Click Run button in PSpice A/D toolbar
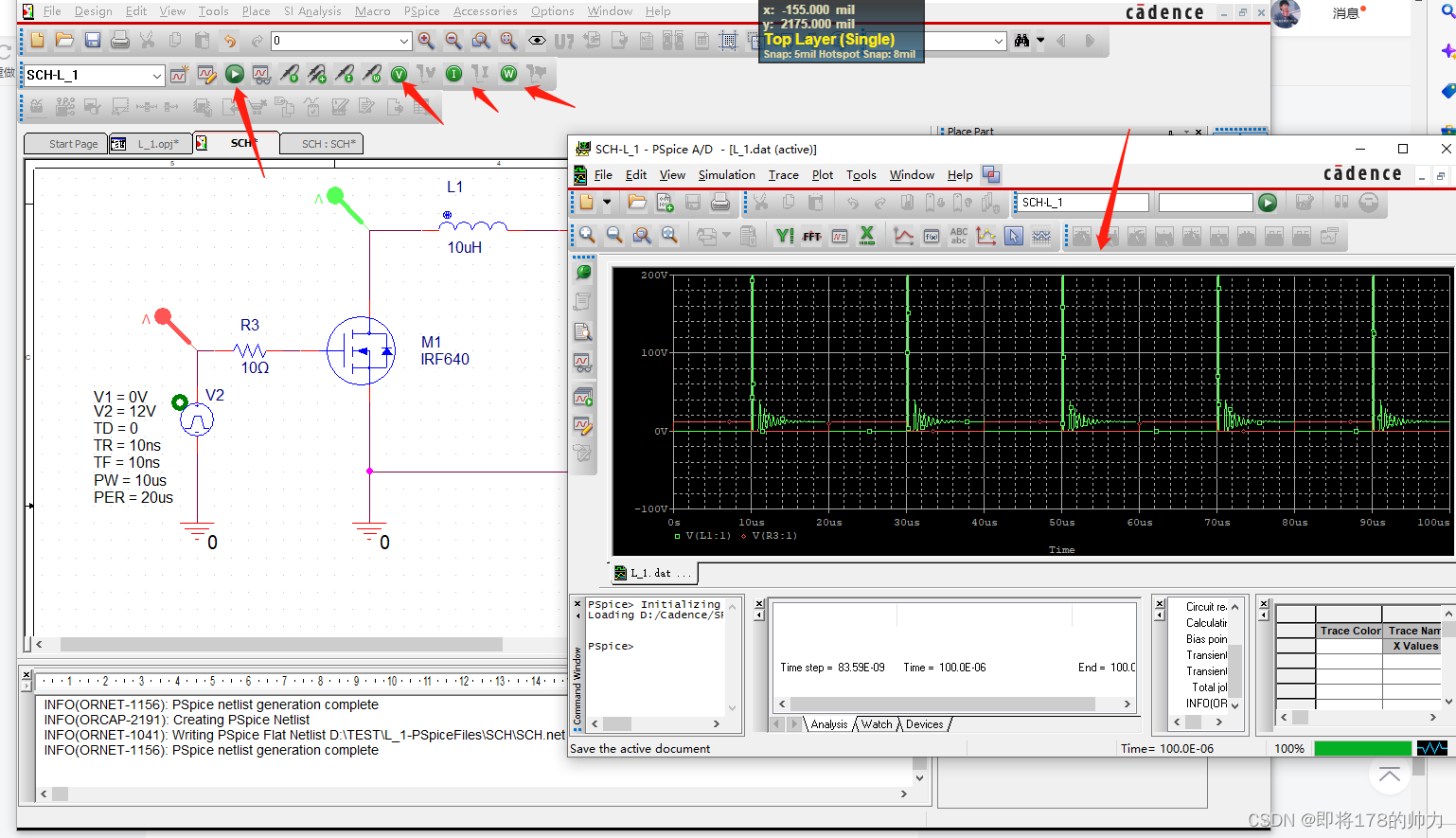 tap(1268, 203)
